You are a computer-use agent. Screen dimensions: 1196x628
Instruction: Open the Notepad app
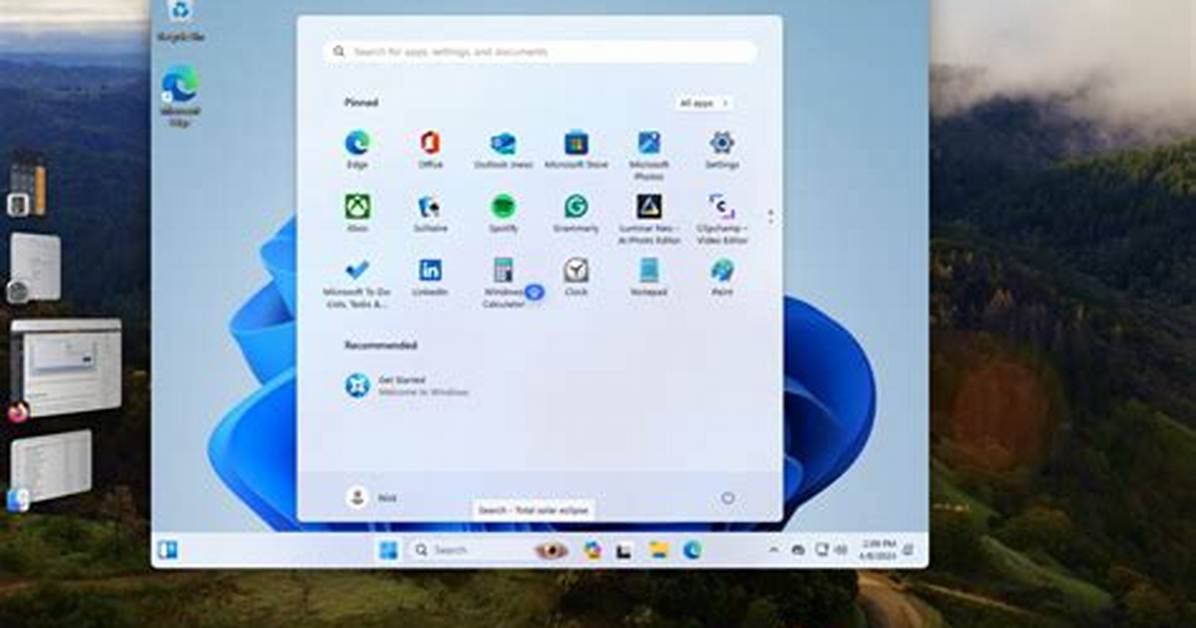click(649, 277)
